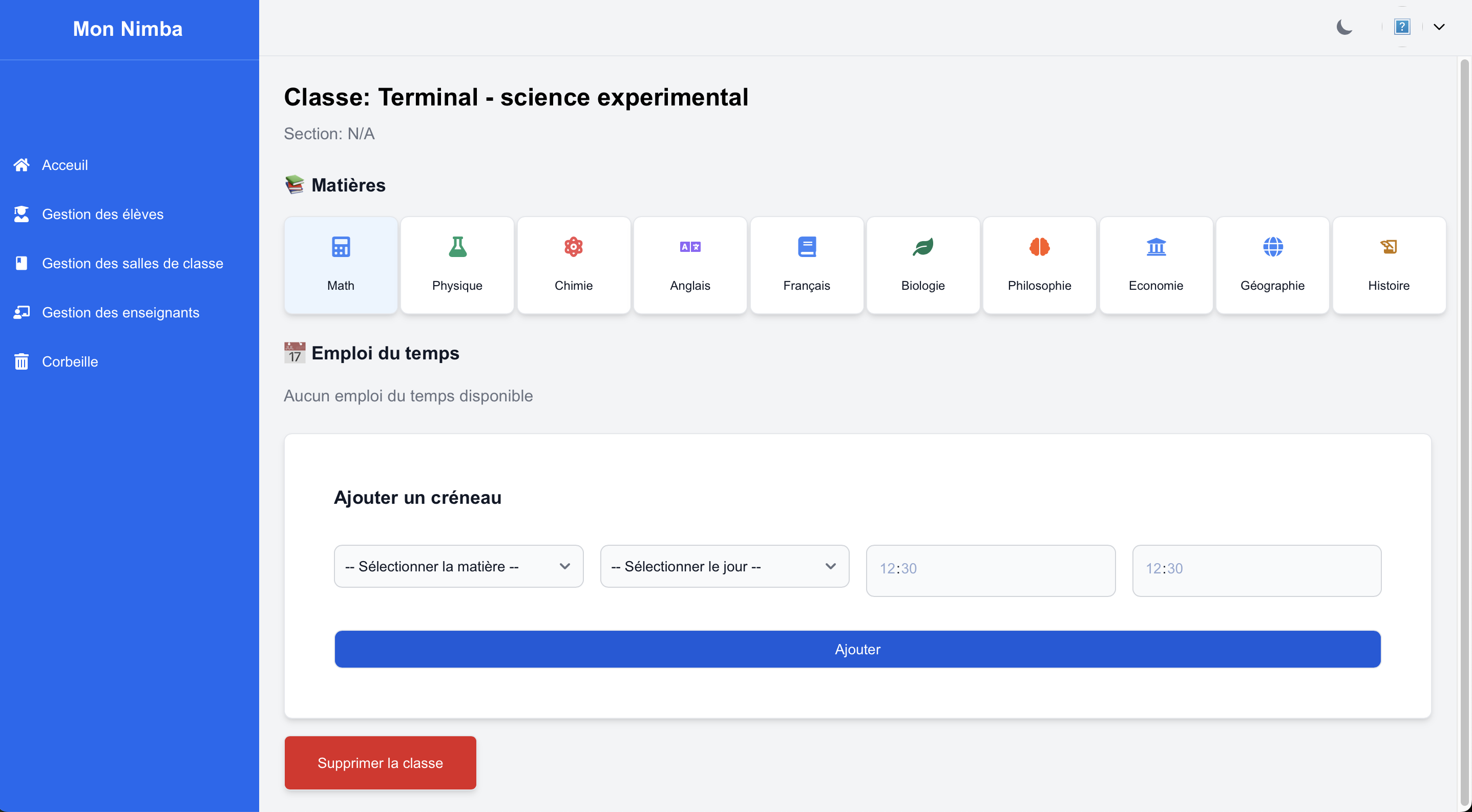Viewport: 1472px width, 812px height.
Task: Navigate to Gestion des enseignants
Action: tap(120, 312)
